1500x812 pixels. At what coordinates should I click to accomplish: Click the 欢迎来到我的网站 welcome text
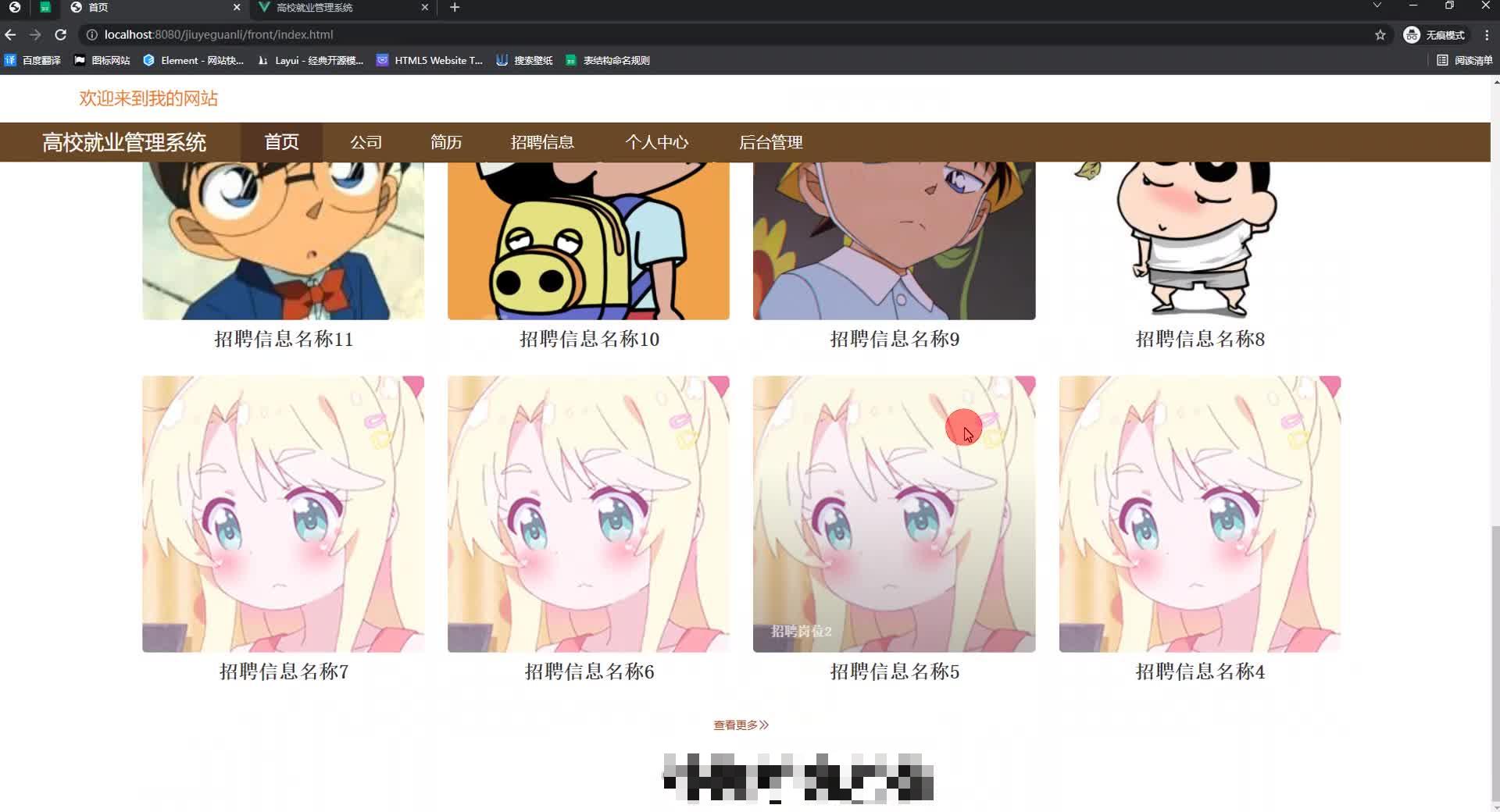[x=148, y=98]
